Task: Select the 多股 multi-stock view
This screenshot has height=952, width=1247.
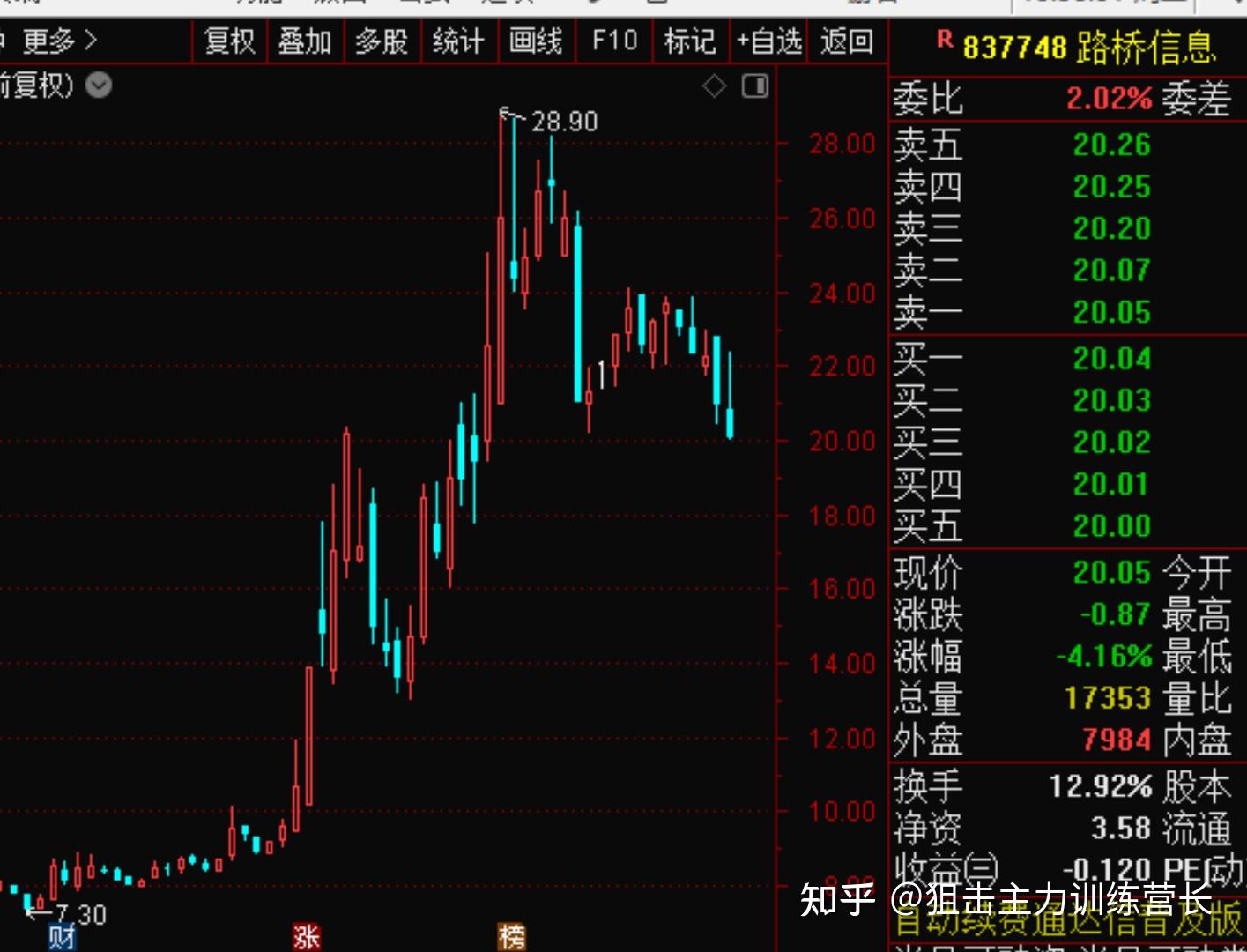Action: [382, 41]
